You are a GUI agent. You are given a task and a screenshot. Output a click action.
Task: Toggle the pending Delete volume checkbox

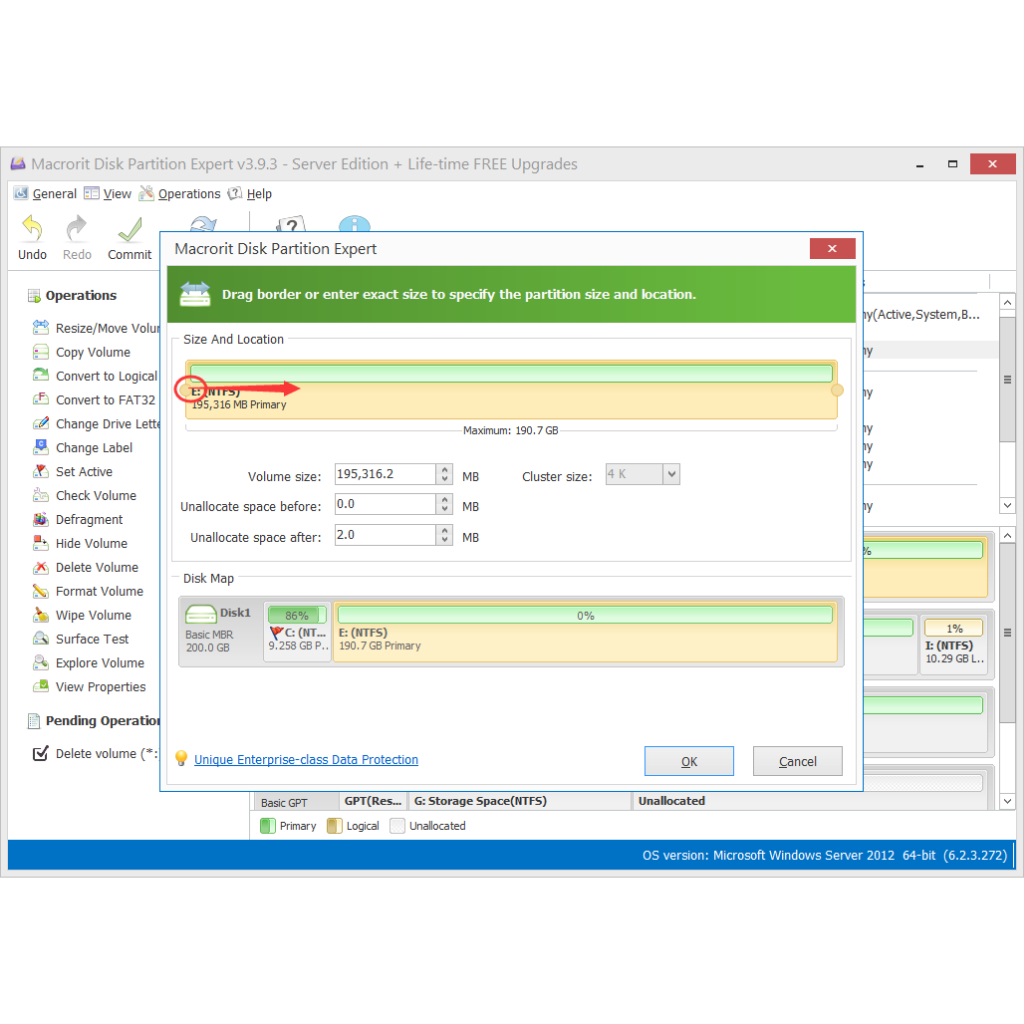click(40, 753)
